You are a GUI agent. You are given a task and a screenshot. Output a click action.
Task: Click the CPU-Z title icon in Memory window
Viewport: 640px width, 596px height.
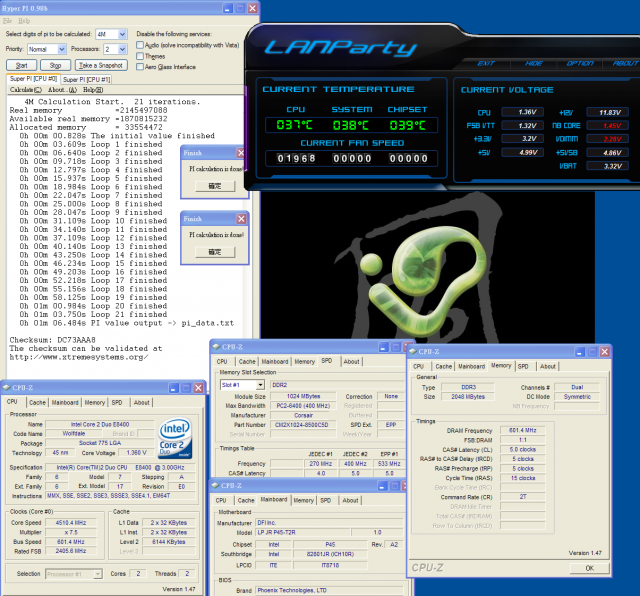coord(413,351)
